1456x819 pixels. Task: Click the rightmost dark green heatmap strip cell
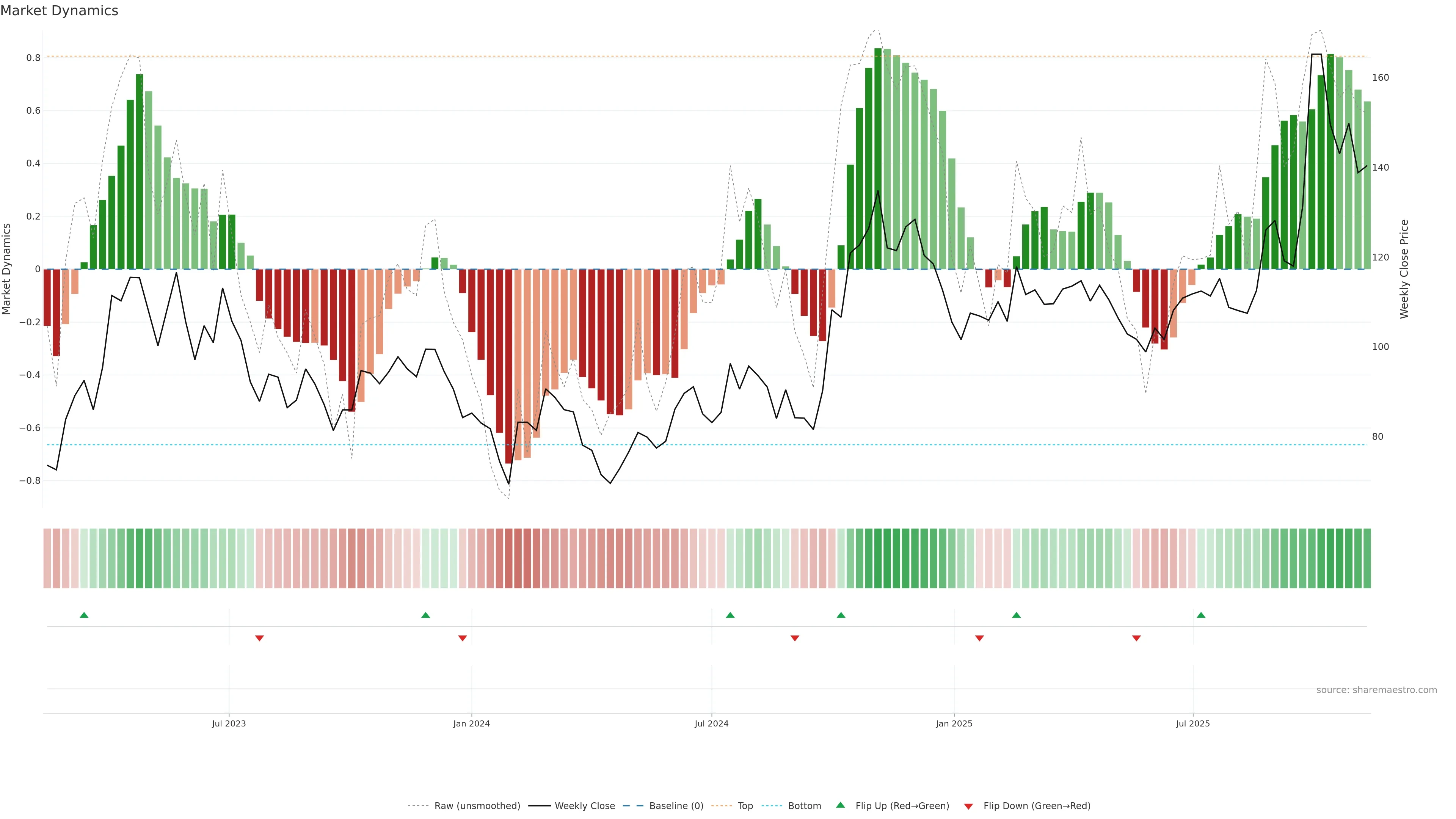coord(1367,558)
